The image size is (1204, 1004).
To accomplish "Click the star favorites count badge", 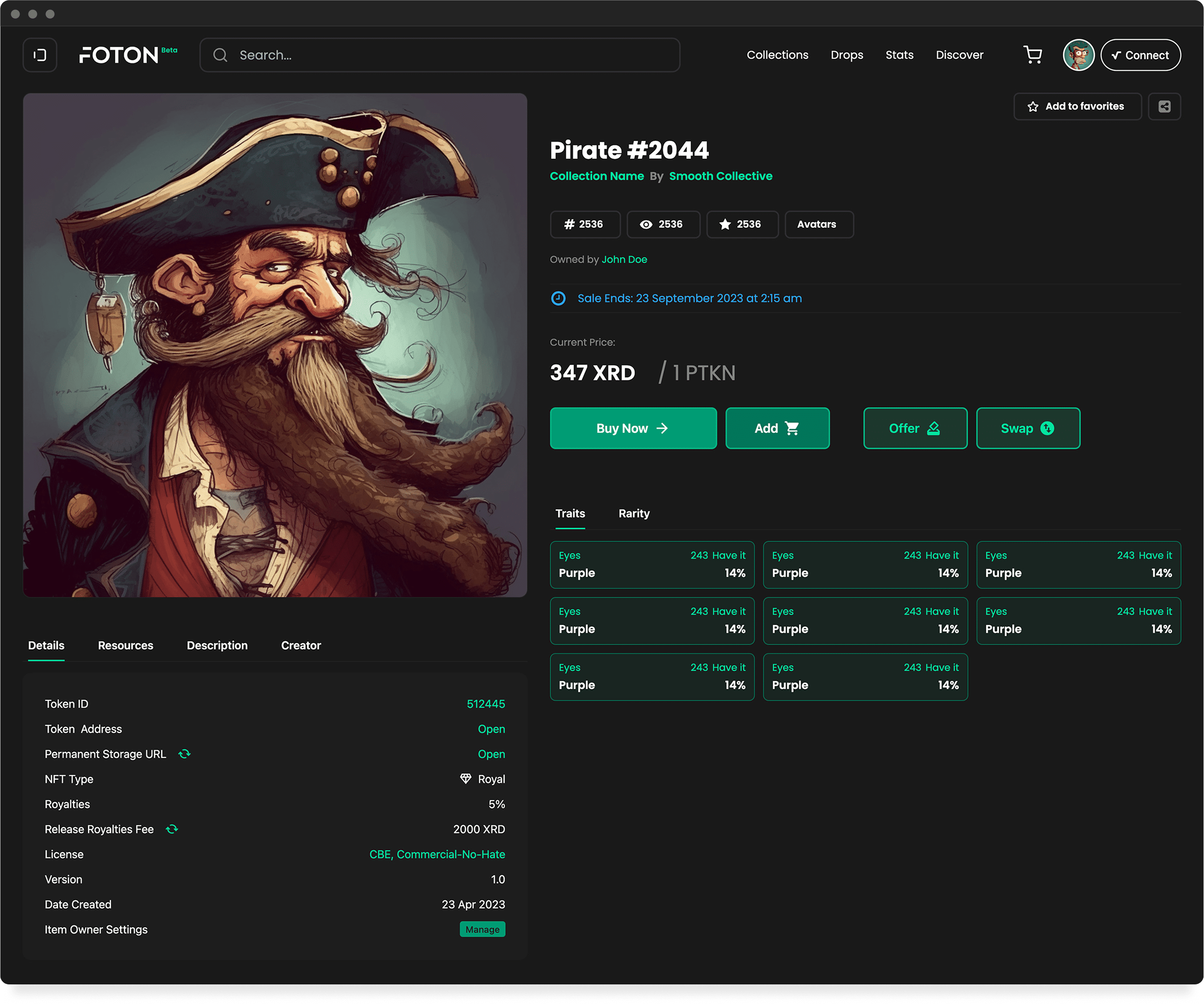I will 741,224.
